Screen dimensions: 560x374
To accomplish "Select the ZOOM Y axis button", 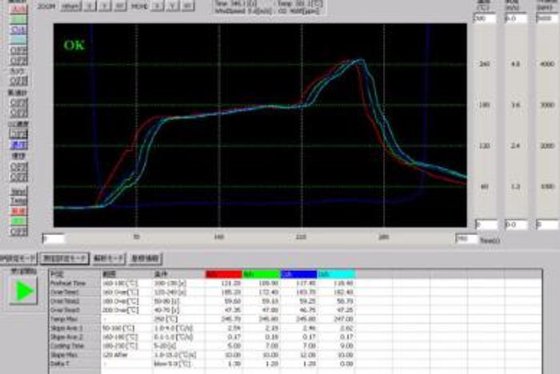I will click(x=105, y=6).
